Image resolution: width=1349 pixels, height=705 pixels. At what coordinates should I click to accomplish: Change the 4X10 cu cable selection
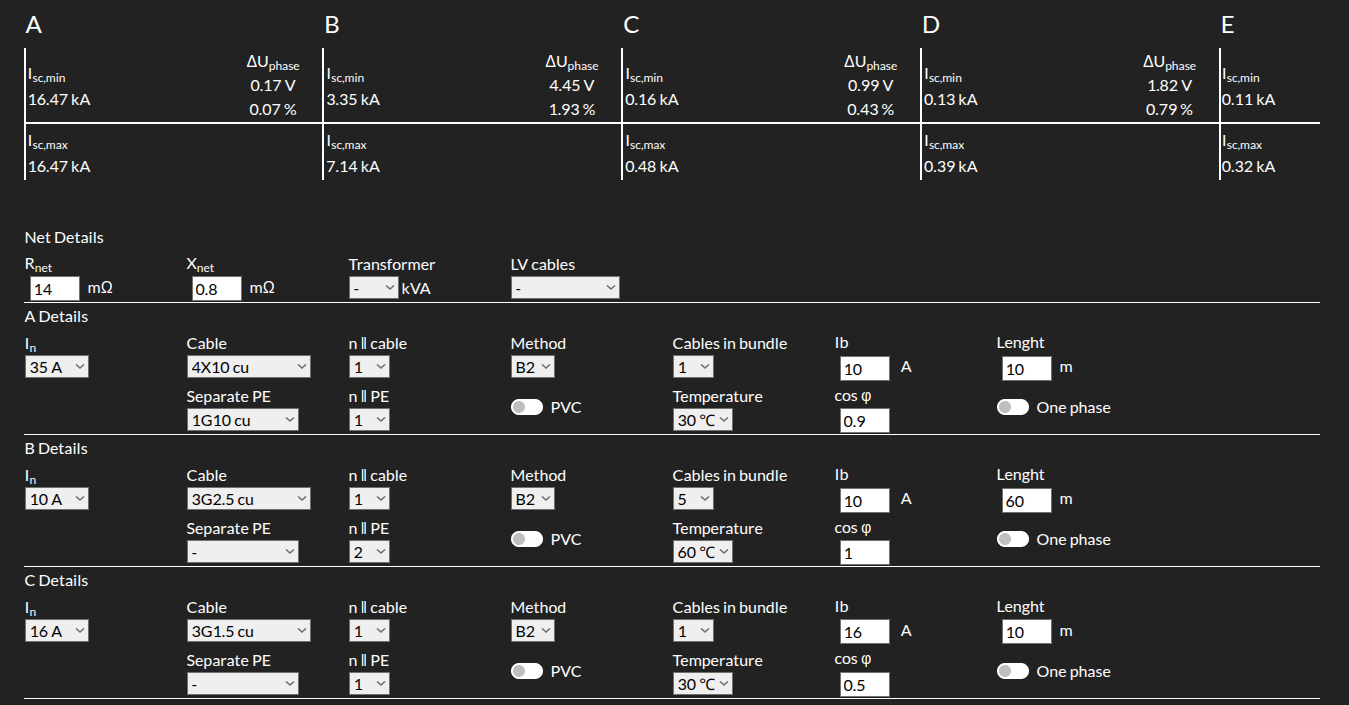click(248, 367)
